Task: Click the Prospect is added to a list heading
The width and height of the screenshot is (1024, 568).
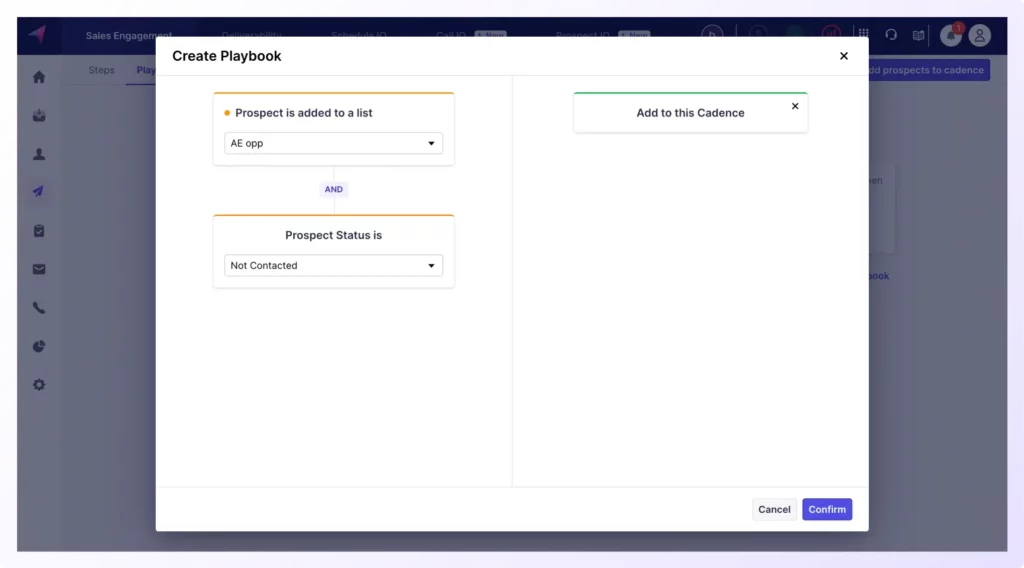Action: [x=304, y=113]
